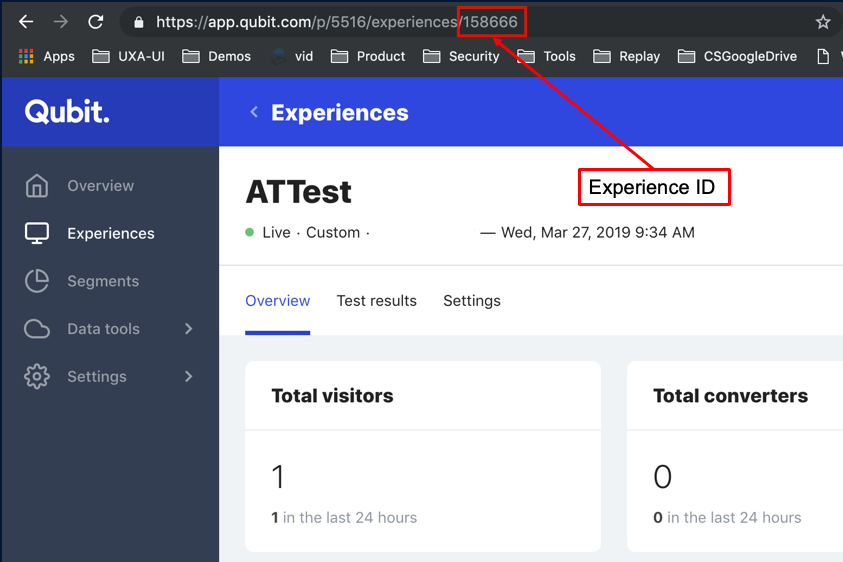Reload the page with refresh icon
The width and height of the screenshot is (843, 562).
pyautogui.click(x=96, y=22)
